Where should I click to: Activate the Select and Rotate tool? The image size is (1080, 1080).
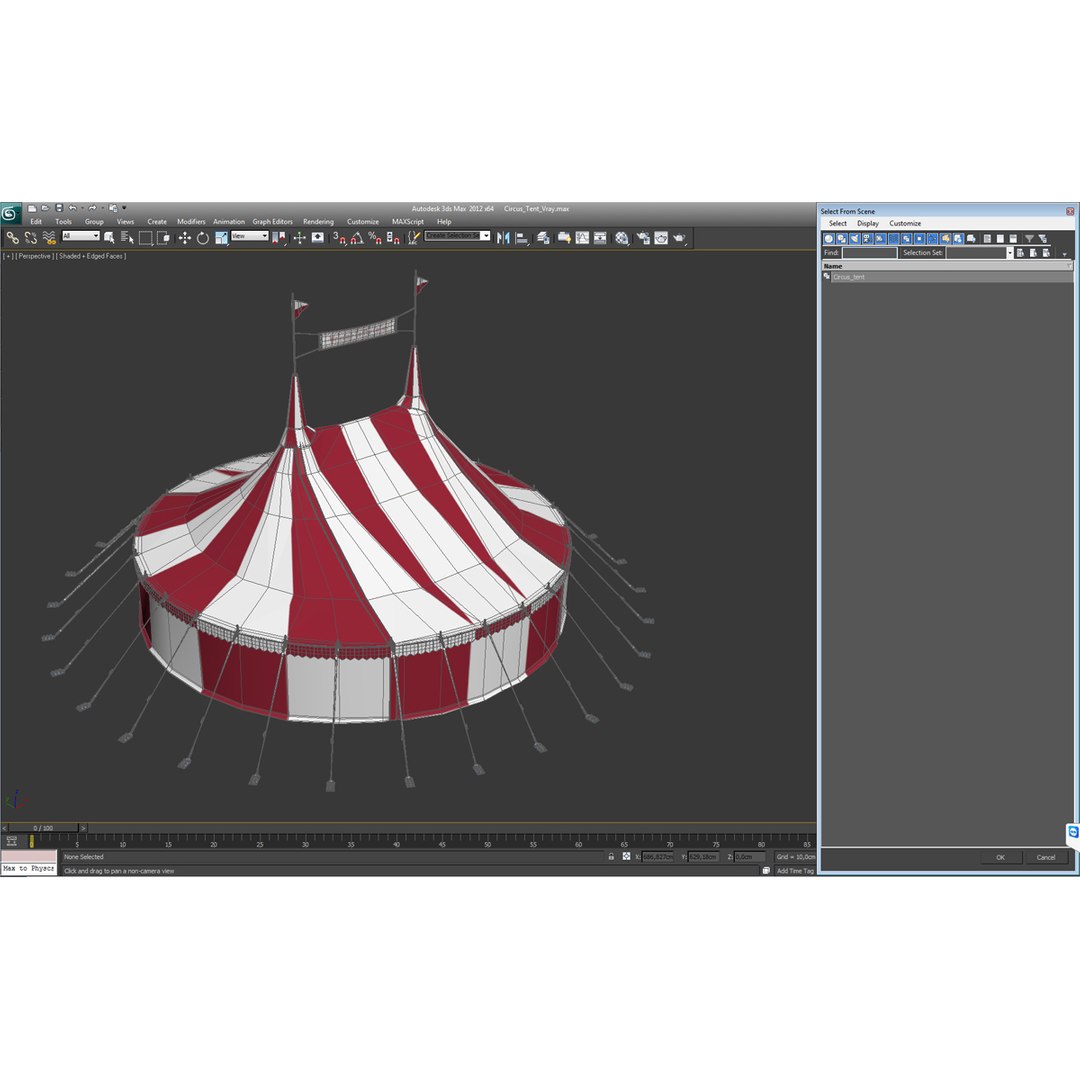coord(202,238)
